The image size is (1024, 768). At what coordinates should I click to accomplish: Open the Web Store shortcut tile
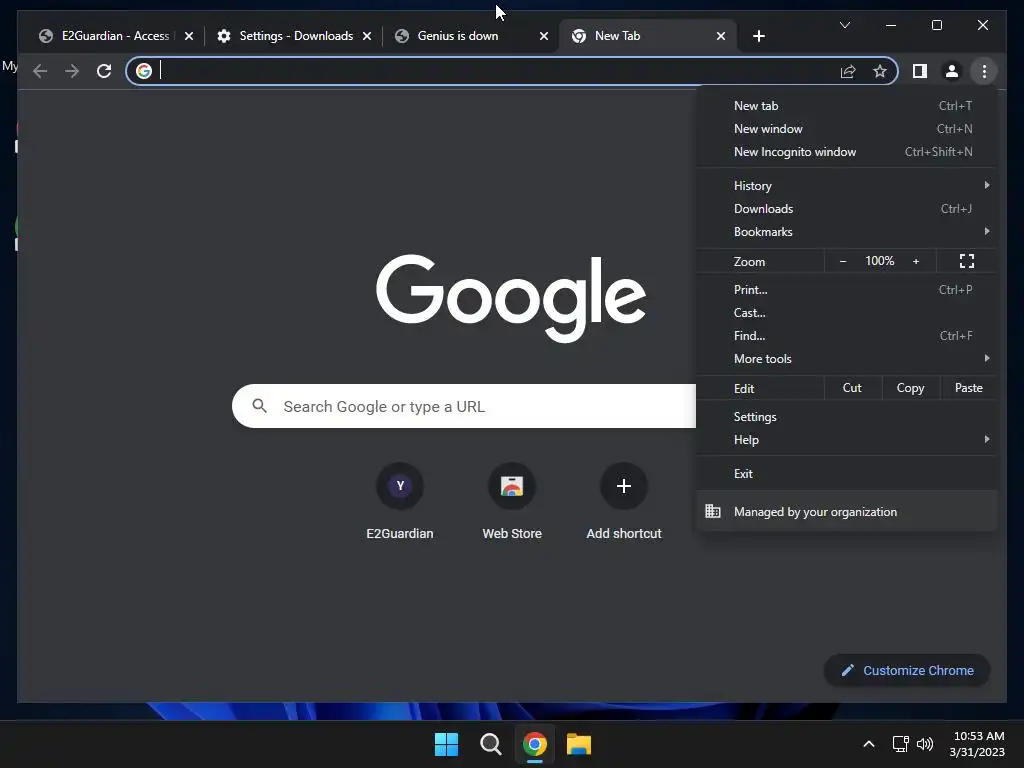coord(512,502)
